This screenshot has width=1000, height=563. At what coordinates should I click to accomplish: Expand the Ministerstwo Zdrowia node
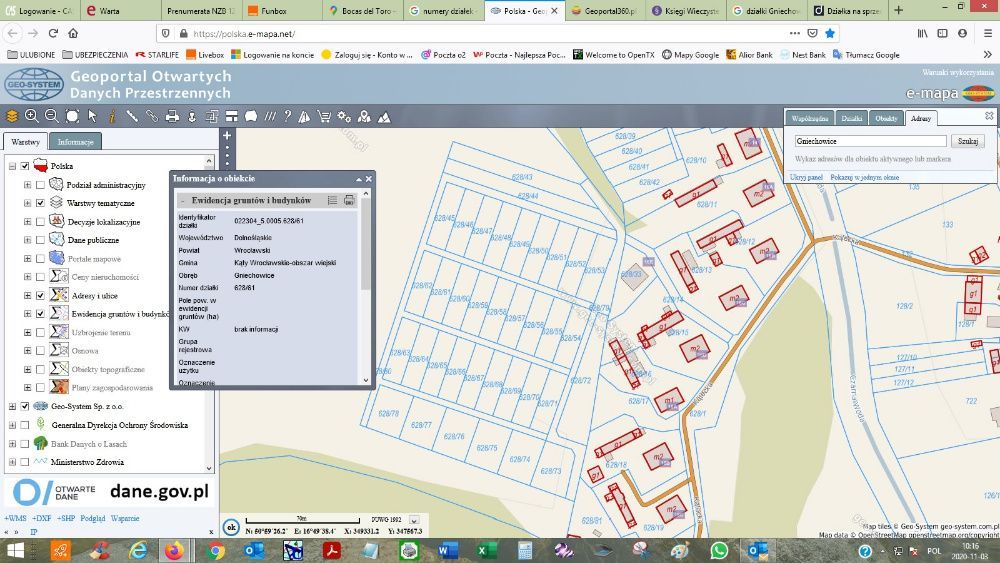(x=12, y=462)
